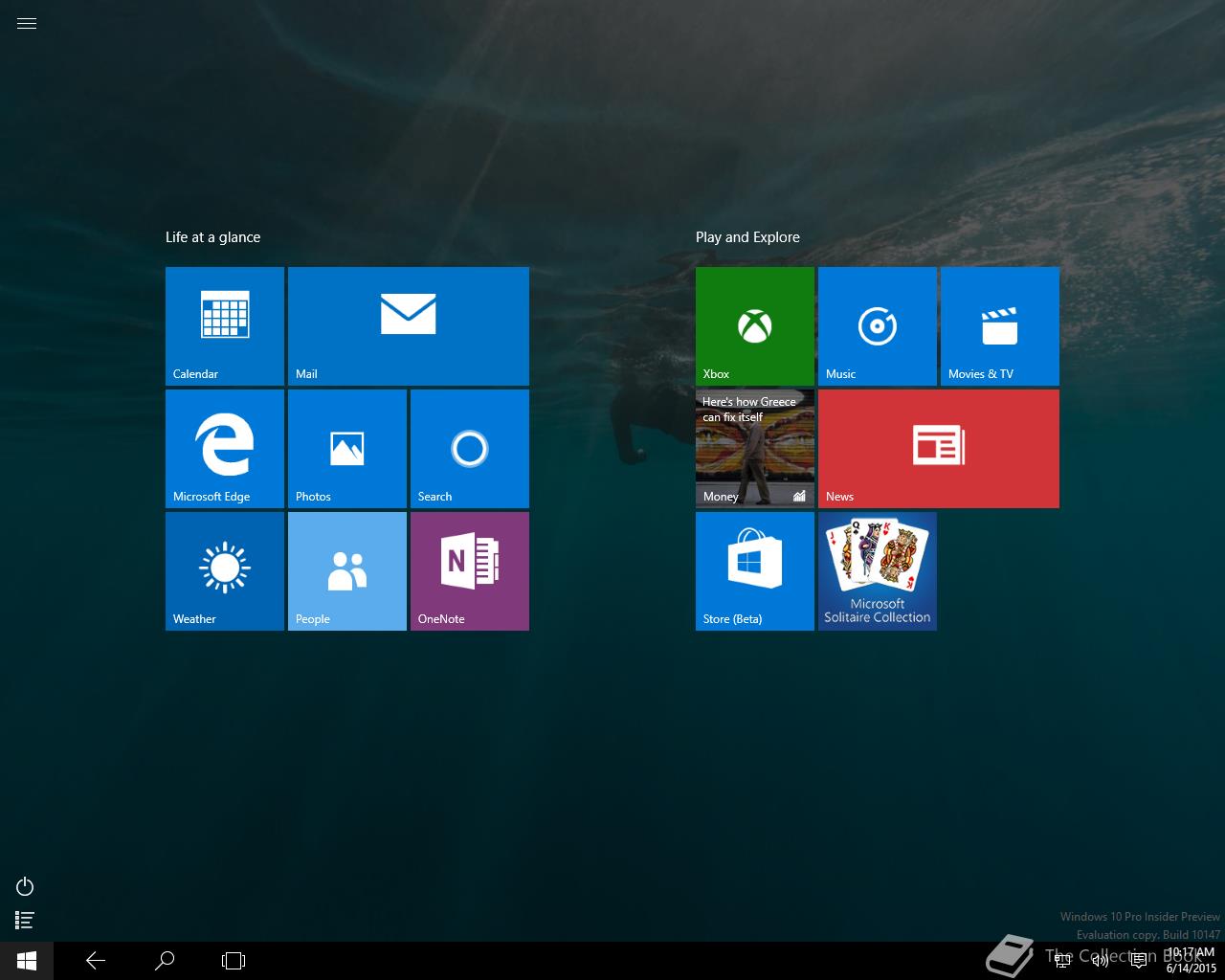Image resolution: width=1225 pixels, height=980 pixels.
Task: Open the Movies & TV tile
Action: 1000,326
